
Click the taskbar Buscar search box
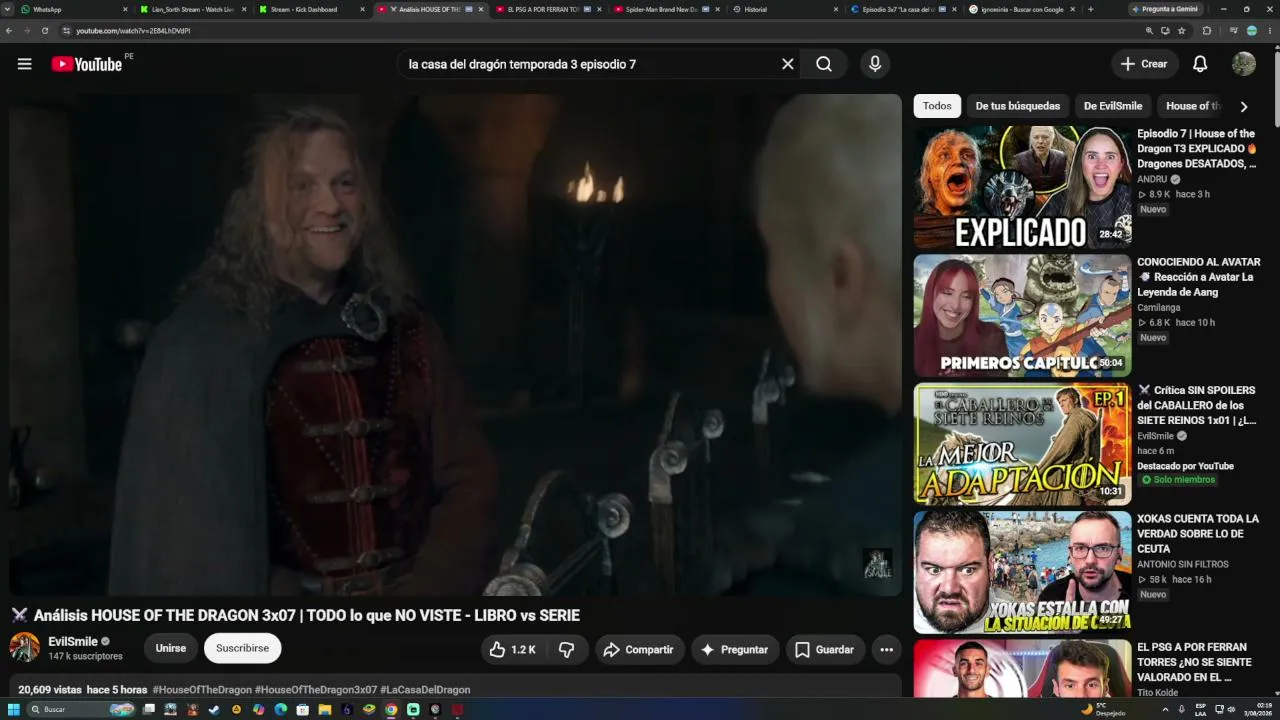[80, 709]
